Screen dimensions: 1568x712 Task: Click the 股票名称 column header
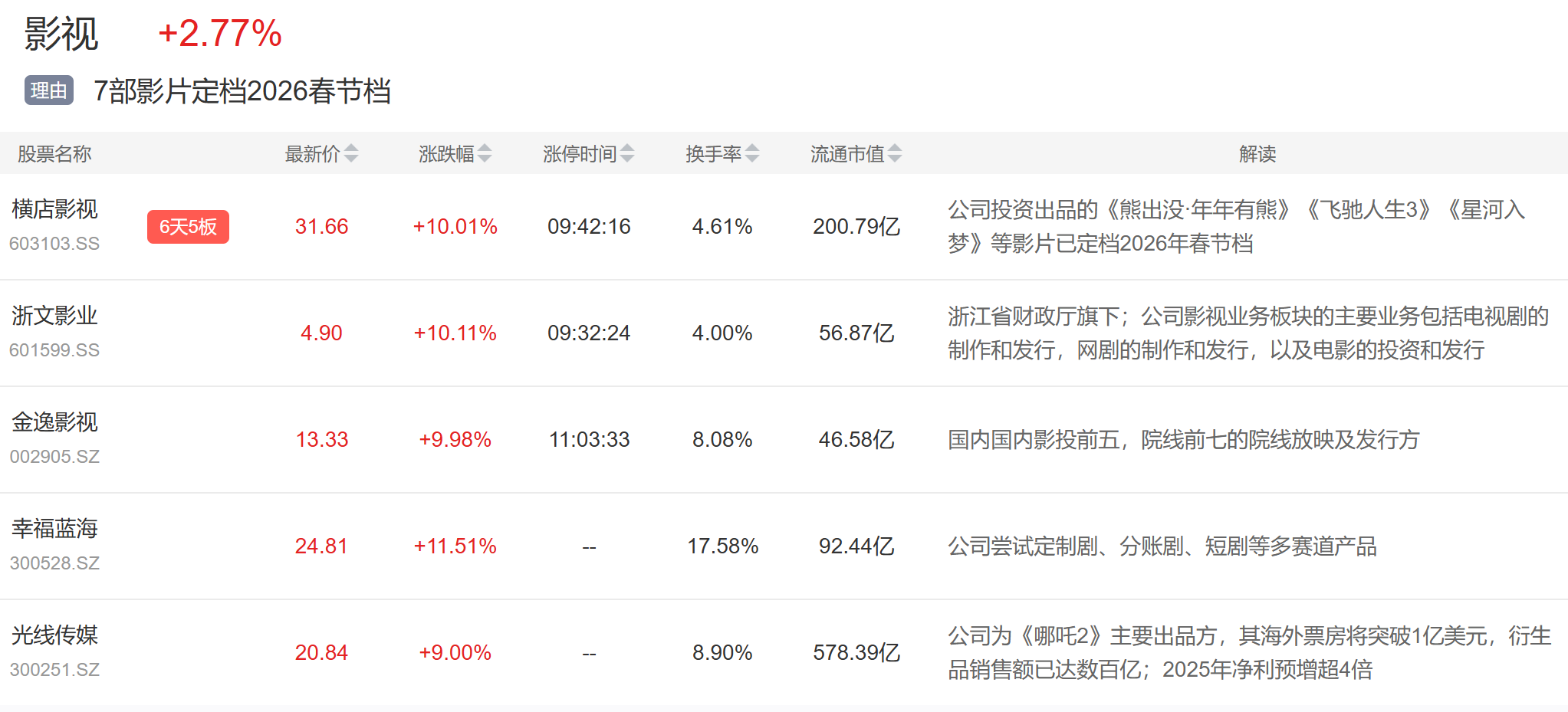54,154
